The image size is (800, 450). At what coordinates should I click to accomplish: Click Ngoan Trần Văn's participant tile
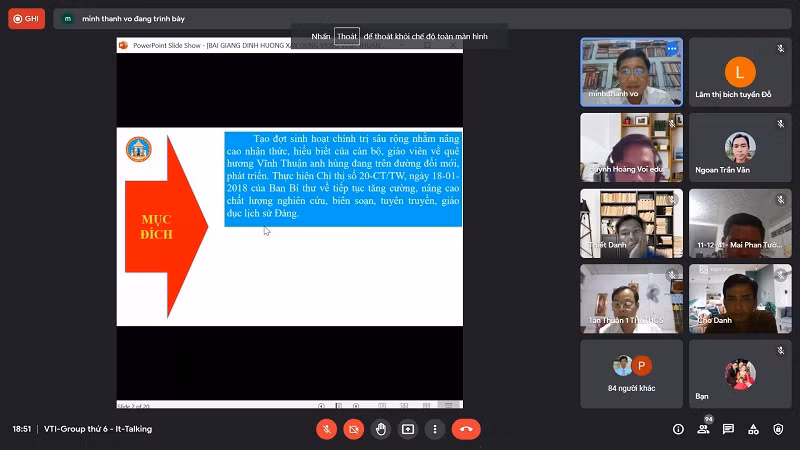click(x=739, y=147)
